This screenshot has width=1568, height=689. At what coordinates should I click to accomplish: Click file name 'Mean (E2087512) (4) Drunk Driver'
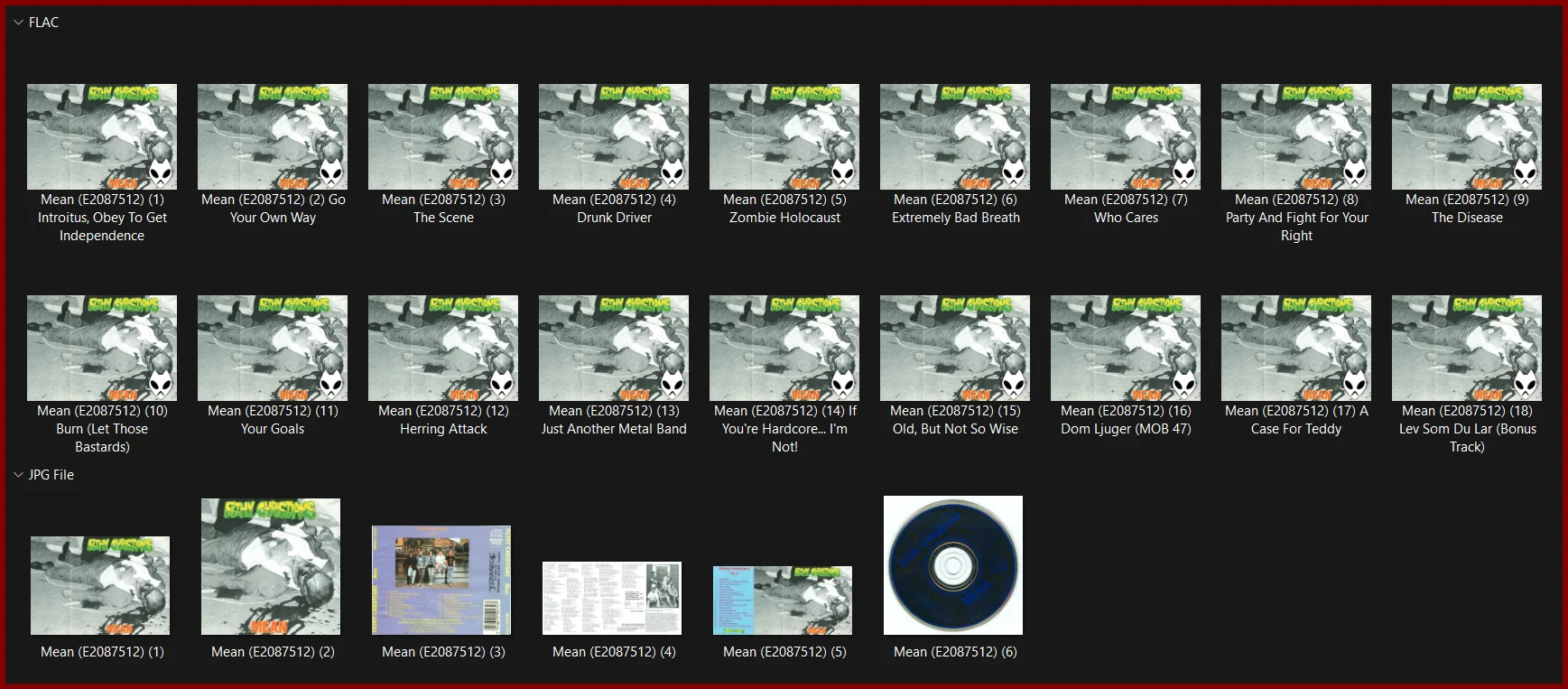coord(614,209)
